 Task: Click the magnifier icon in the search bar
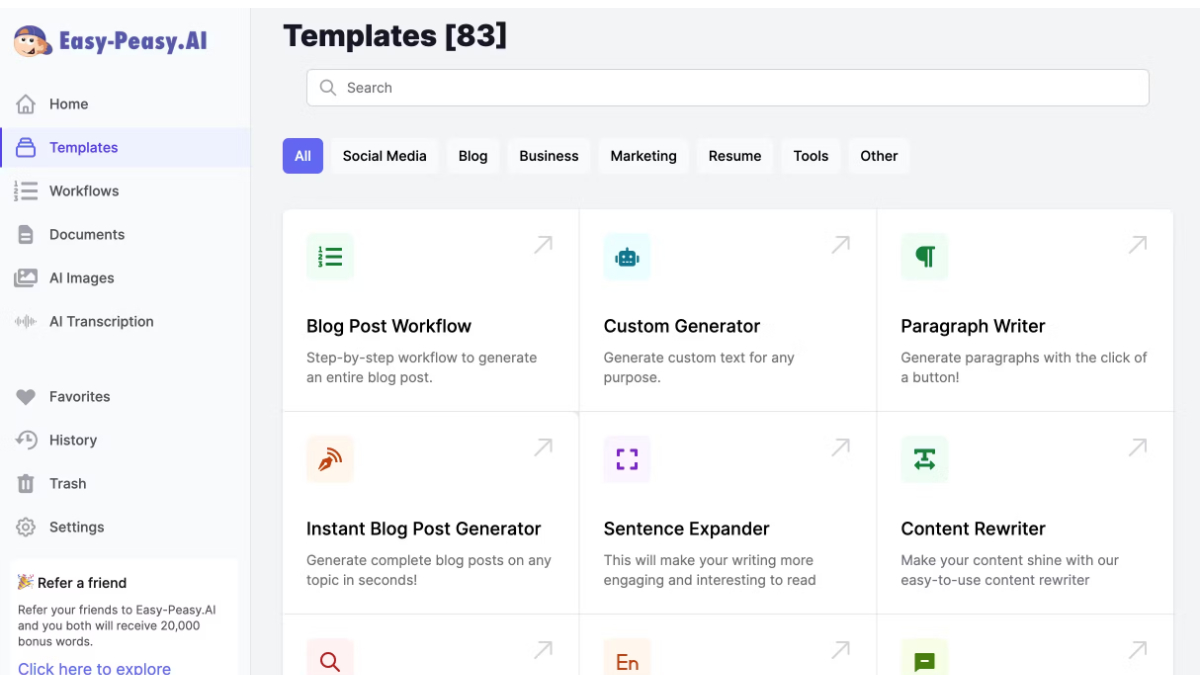tap(327, 88)
